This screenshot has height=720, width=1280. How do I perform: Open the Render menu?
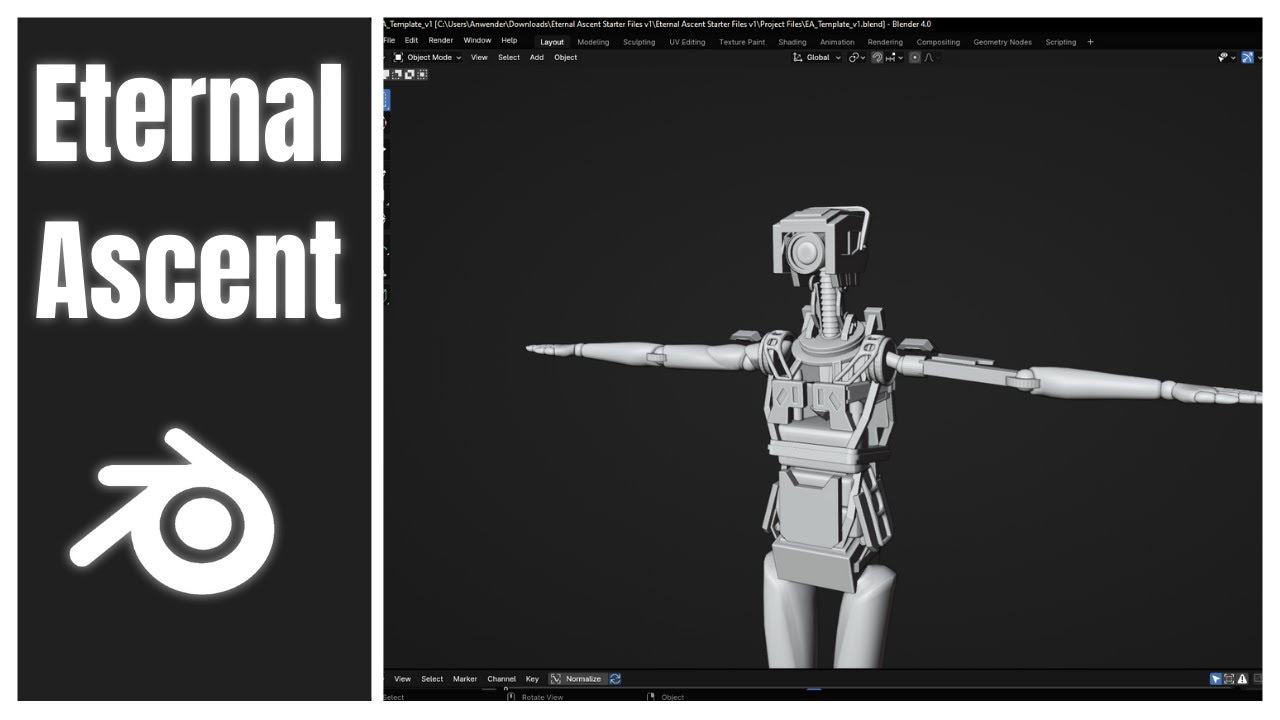click(441, 41)
